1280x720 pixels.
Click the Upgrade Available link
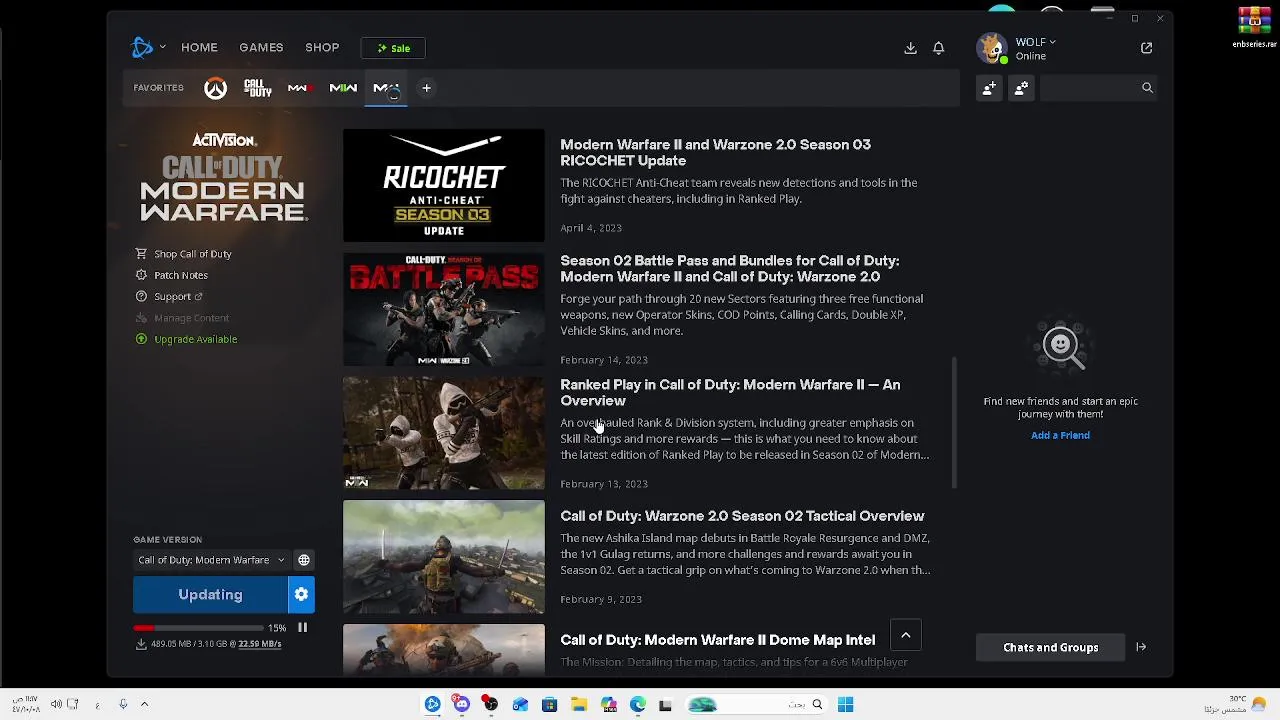(195, 339)
